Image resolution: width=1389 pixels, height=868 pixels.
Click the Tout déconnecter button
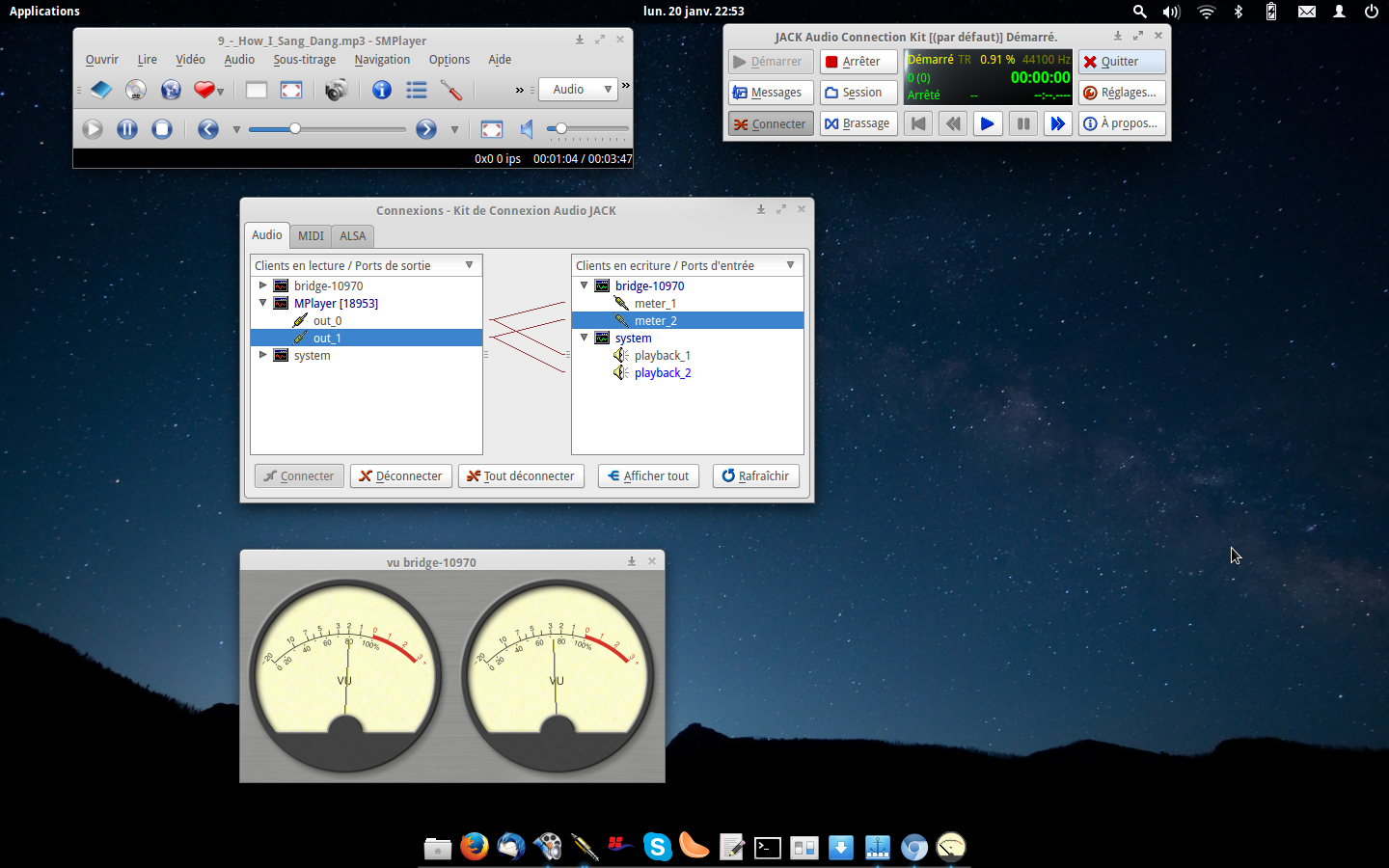pyautogui.click(x=521, y=476)
